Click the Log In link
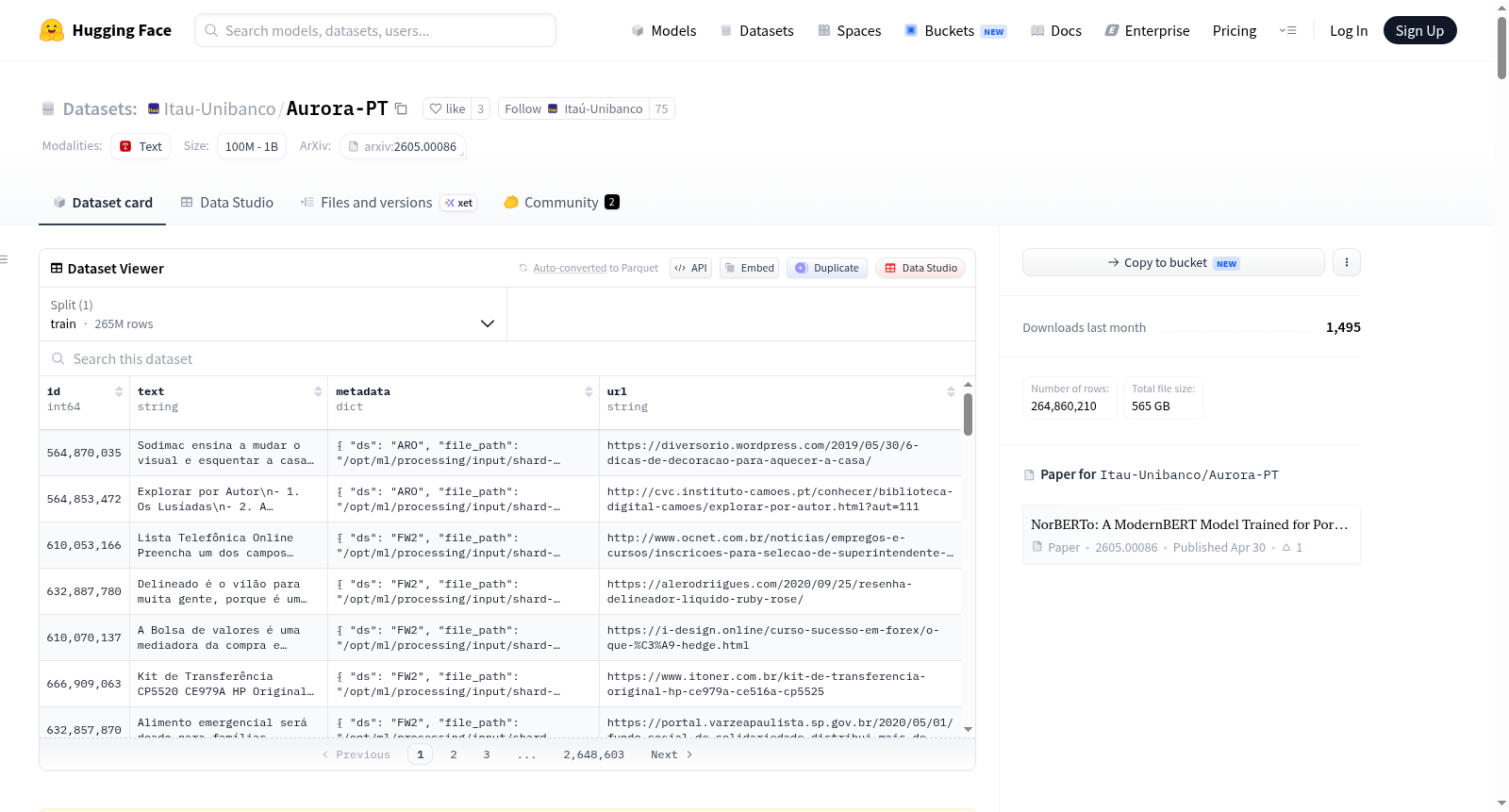The width and height of the screenshot is (1509, 812). tap(1349, 30)
